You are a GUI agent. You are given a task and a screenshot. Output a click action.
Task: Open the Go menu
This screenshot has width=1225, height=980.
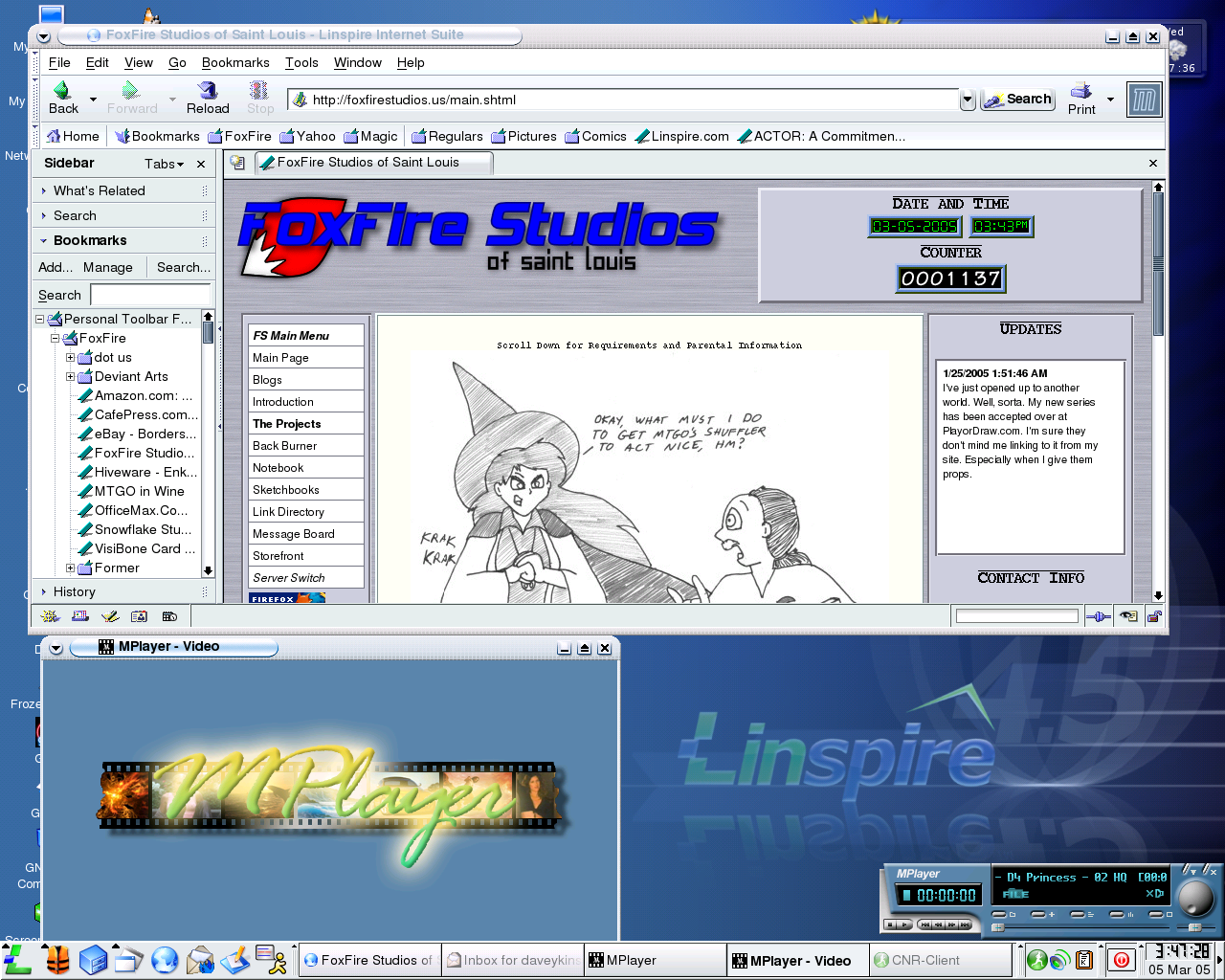click(x=177, y=62)
